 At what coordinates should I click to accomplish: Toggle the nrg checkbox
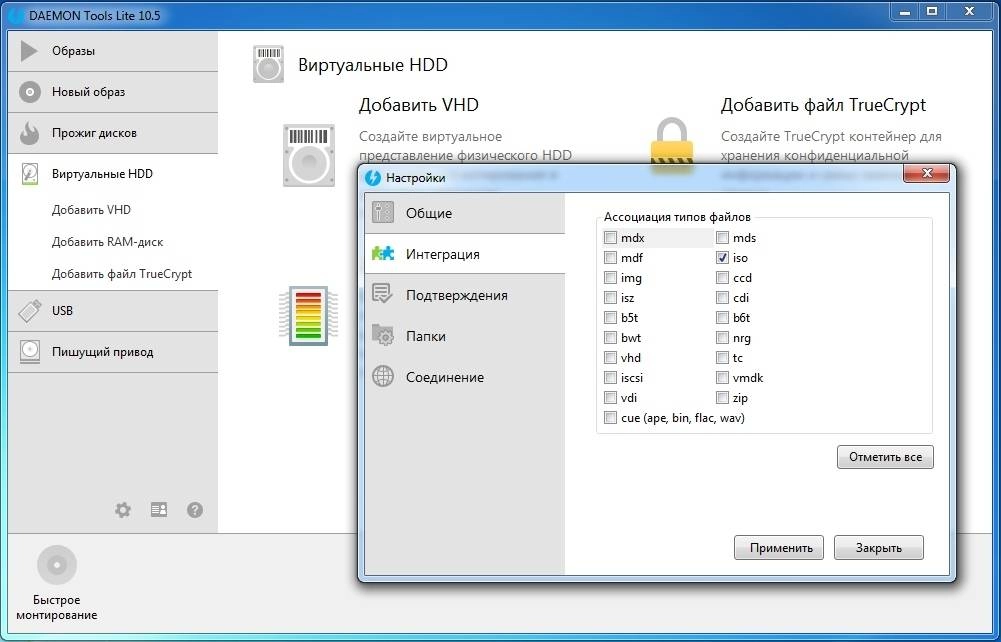point(722,338)
